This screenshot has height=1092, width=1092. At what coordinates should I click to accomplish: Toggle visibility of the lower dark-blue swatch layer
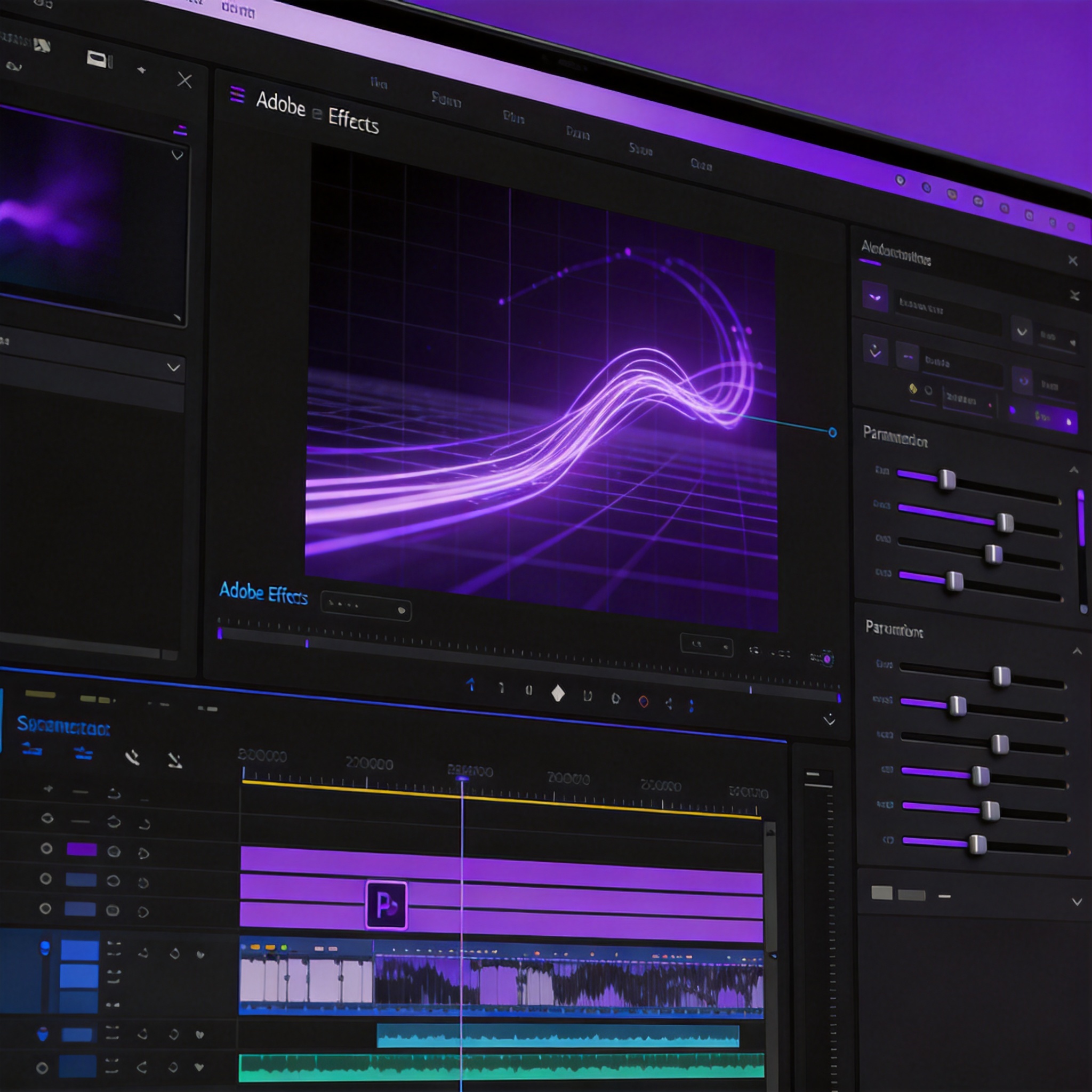(x=45, y=908)
